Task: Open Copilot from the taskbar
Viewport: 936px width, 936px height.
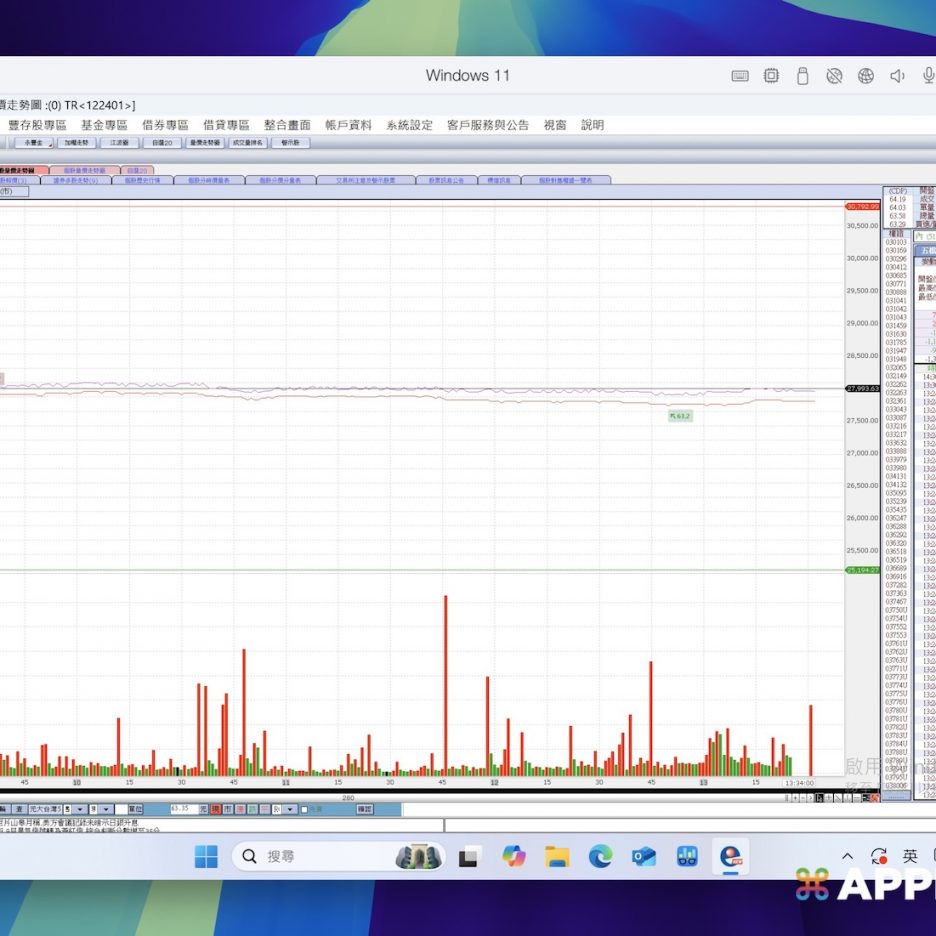Action: click(x=513, y=857)
